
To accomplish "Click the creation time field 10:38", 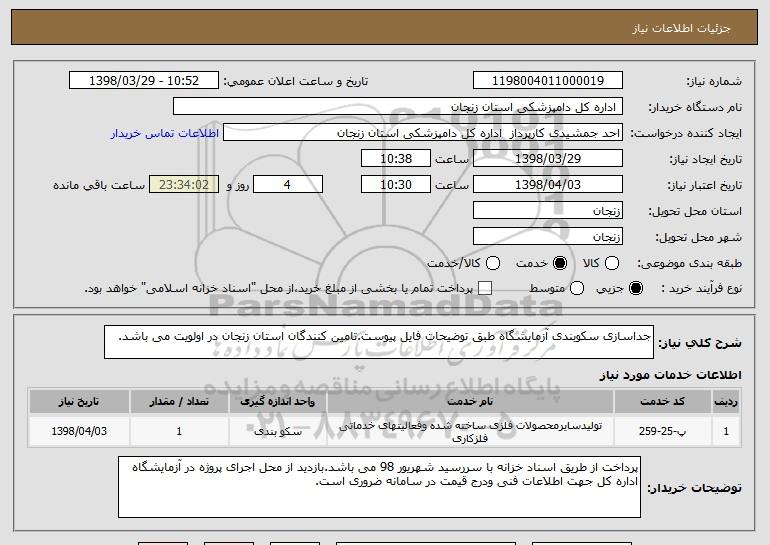I will 396,159.
